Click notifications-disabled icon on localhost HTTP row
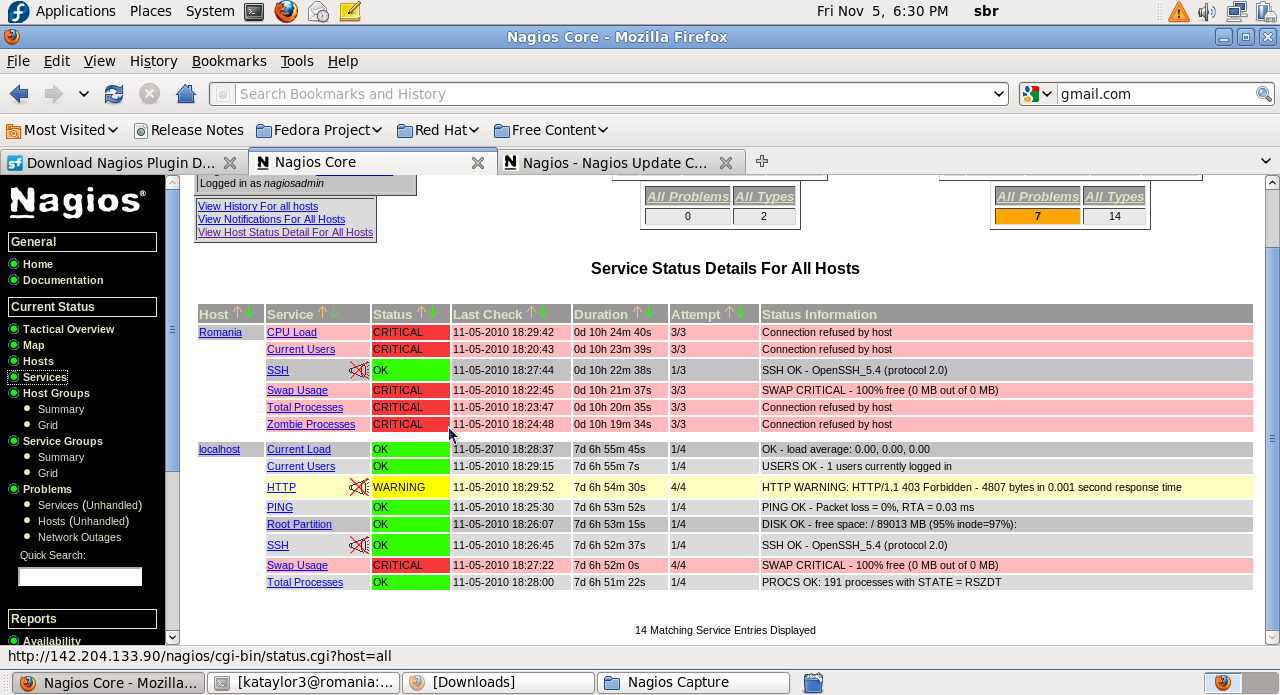Viewport: 1280px width, 695px height. (359, 487)
